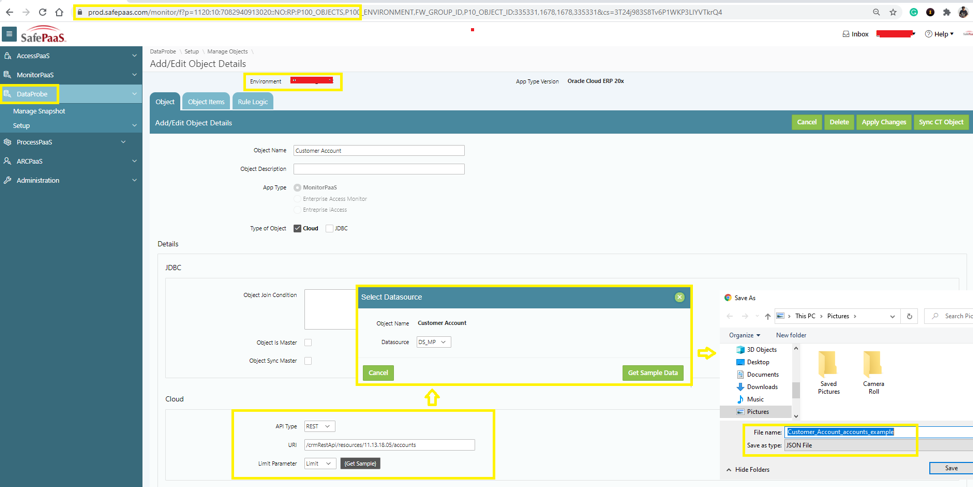
Task: Select the Object tab
Action: pos(165,102)
